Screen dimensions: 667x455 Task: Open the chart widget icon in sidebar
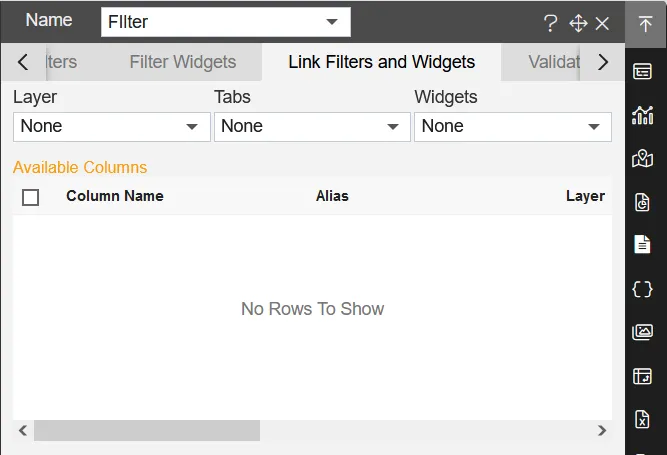(643, 115)
